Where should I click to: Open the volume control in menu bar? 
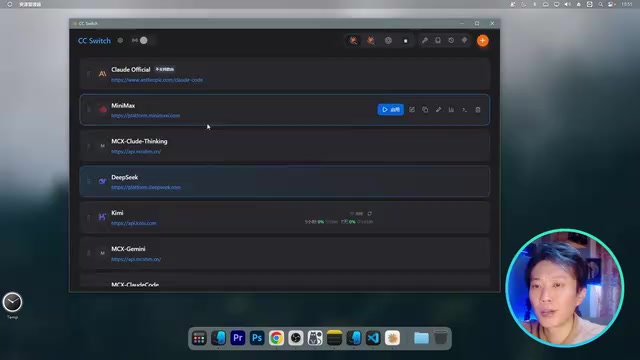point(567,4)
